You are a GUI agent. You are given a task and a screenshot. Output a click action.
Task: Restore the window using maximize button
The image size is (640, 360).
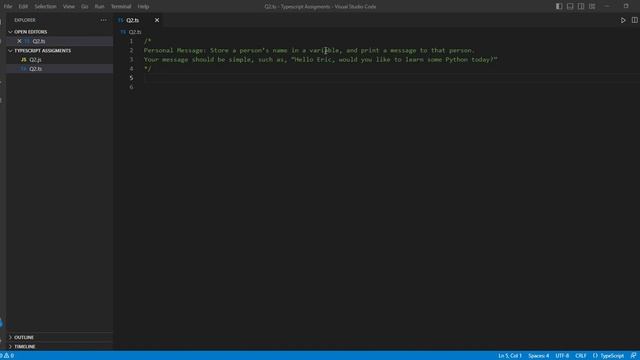coord(626,7)
